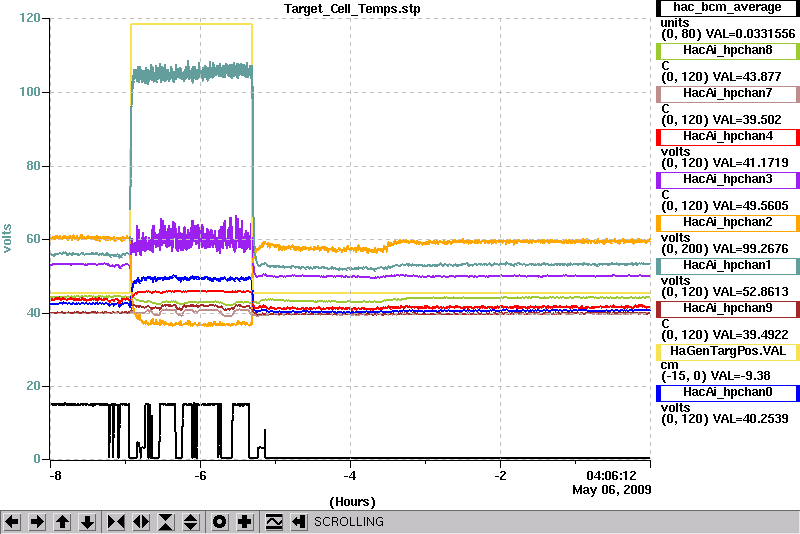Select the HaGenTargPos.VAL legend entry
Image resolution: width=800 pixels, height=534 pixels.
pyautogui.click(x=727, y=352)
